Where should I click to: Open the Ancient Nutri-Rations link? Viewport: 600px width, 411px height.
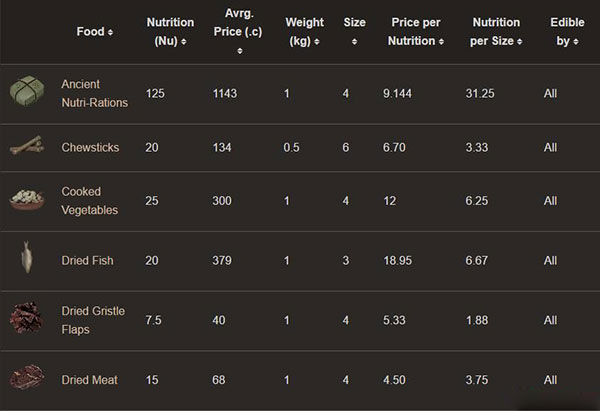click(x=95, y=93)
